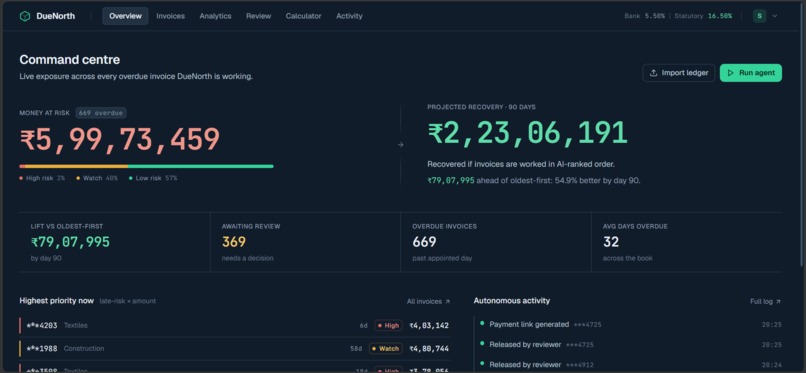Go to the Analytics tab

click(x=215, y=16)
